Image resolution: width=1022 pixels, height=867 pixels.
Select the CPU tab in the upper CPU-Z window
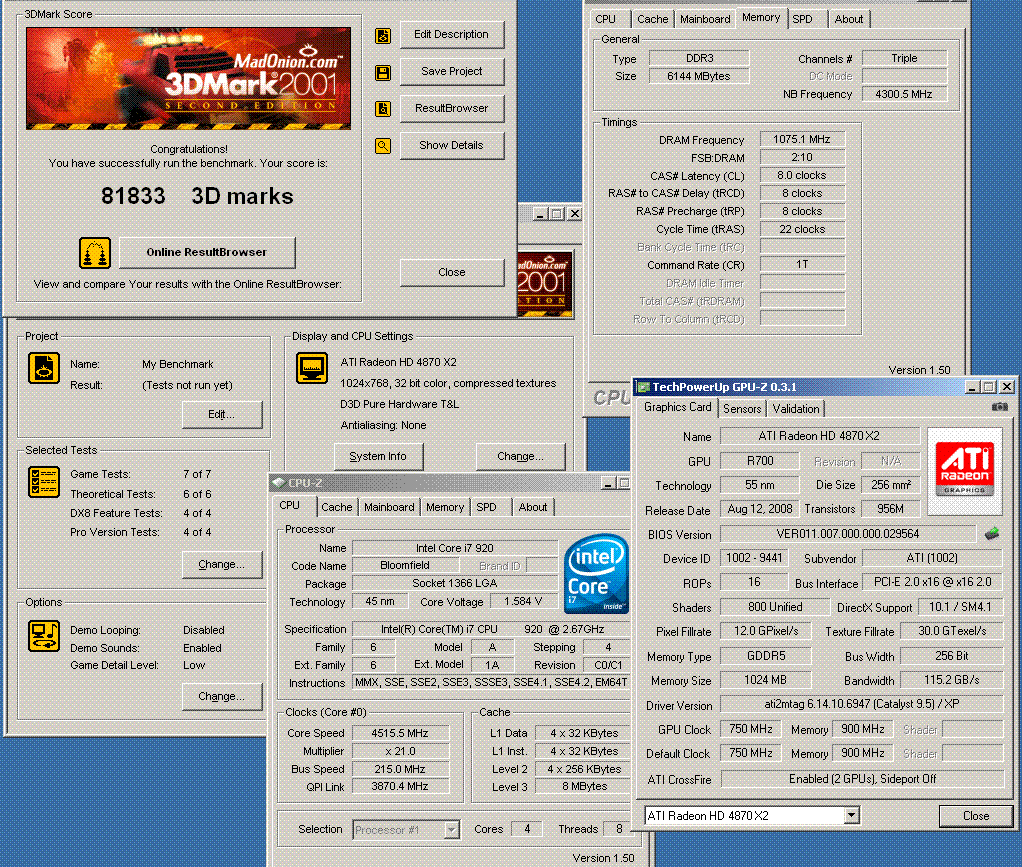pos(606,20)
